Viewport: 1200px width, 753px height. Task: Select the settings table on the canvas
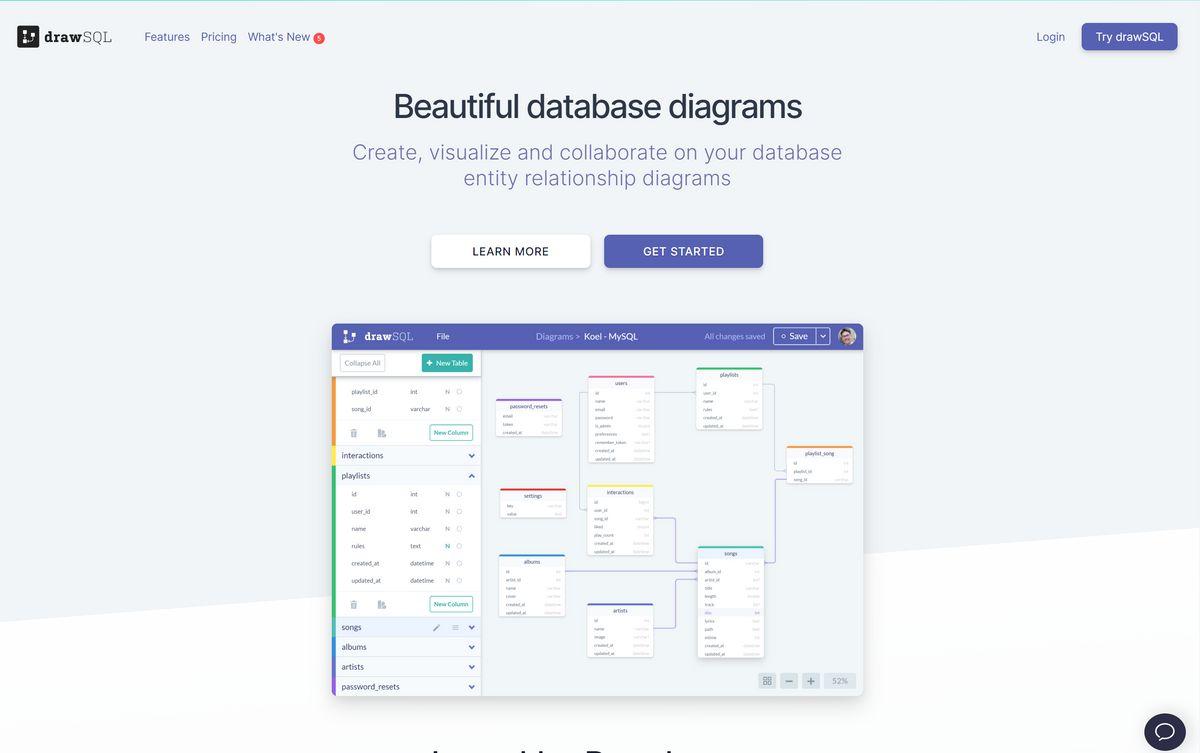pos(533,503)
